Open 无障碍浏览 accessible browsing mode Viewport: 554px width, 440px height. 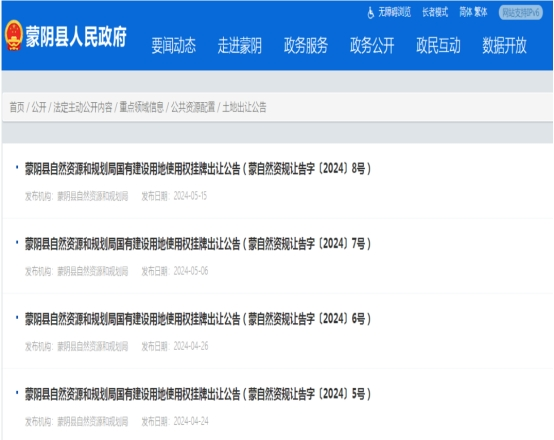(x=395, y=13)
